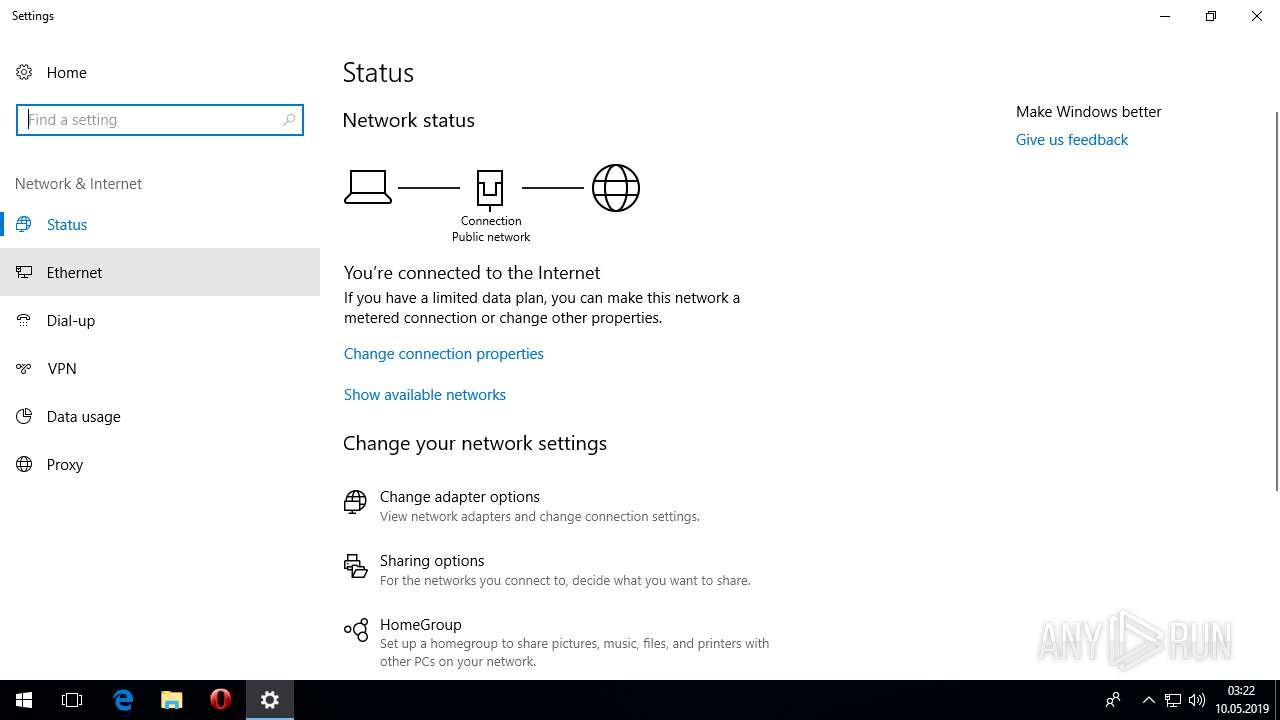Open File Explorer from taskbar
Image resolution: width=1280 pixels, height=720 pixels.
[172, 700]
